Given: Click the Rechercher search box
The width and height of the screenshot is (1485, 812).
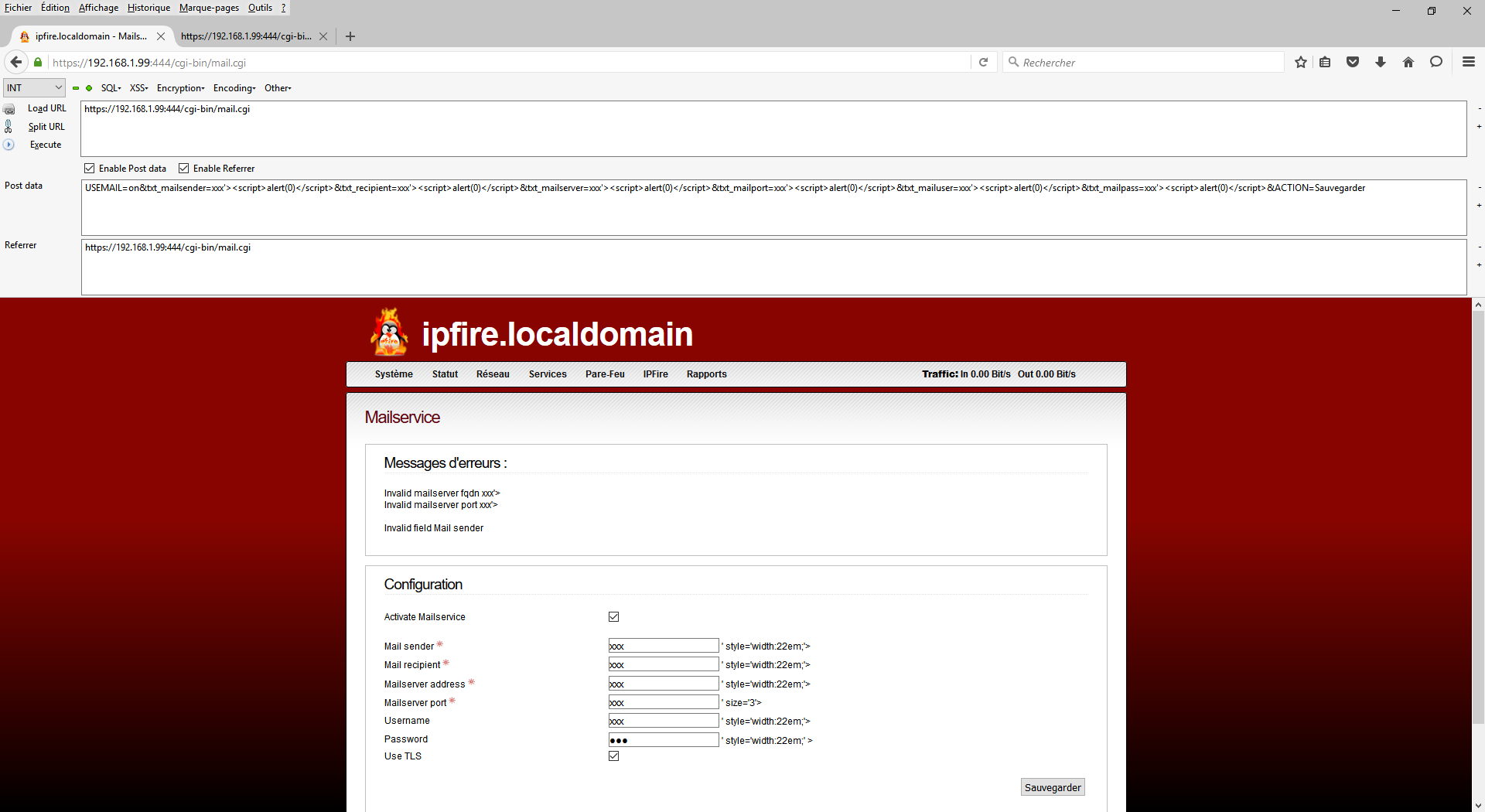Looking at the screenshot, I should tap(1145, 62).
